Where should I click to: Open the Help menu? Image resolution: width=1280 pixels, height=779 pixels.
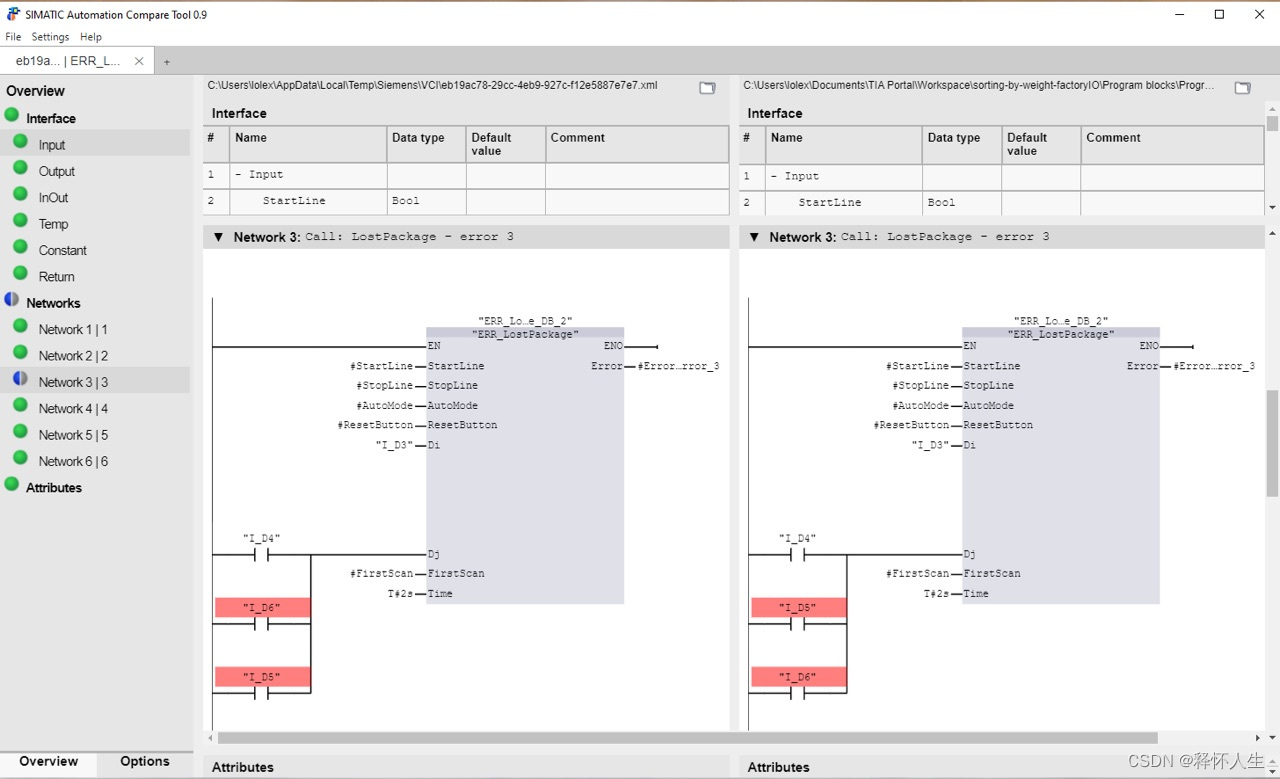pos(91,37)
